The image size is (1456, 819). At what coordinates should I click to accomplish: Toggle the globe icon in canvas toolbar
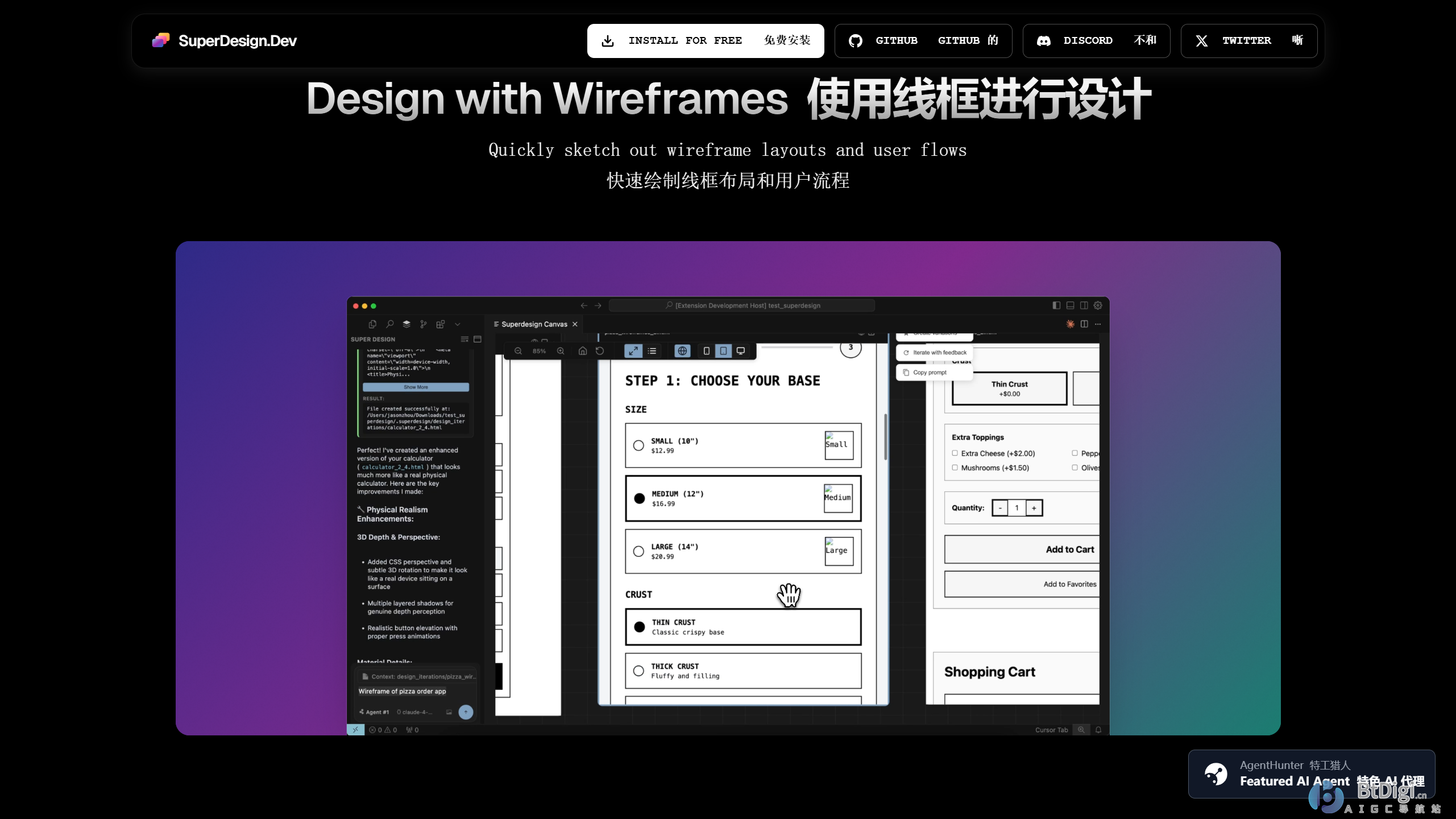[x=682, y=351]
